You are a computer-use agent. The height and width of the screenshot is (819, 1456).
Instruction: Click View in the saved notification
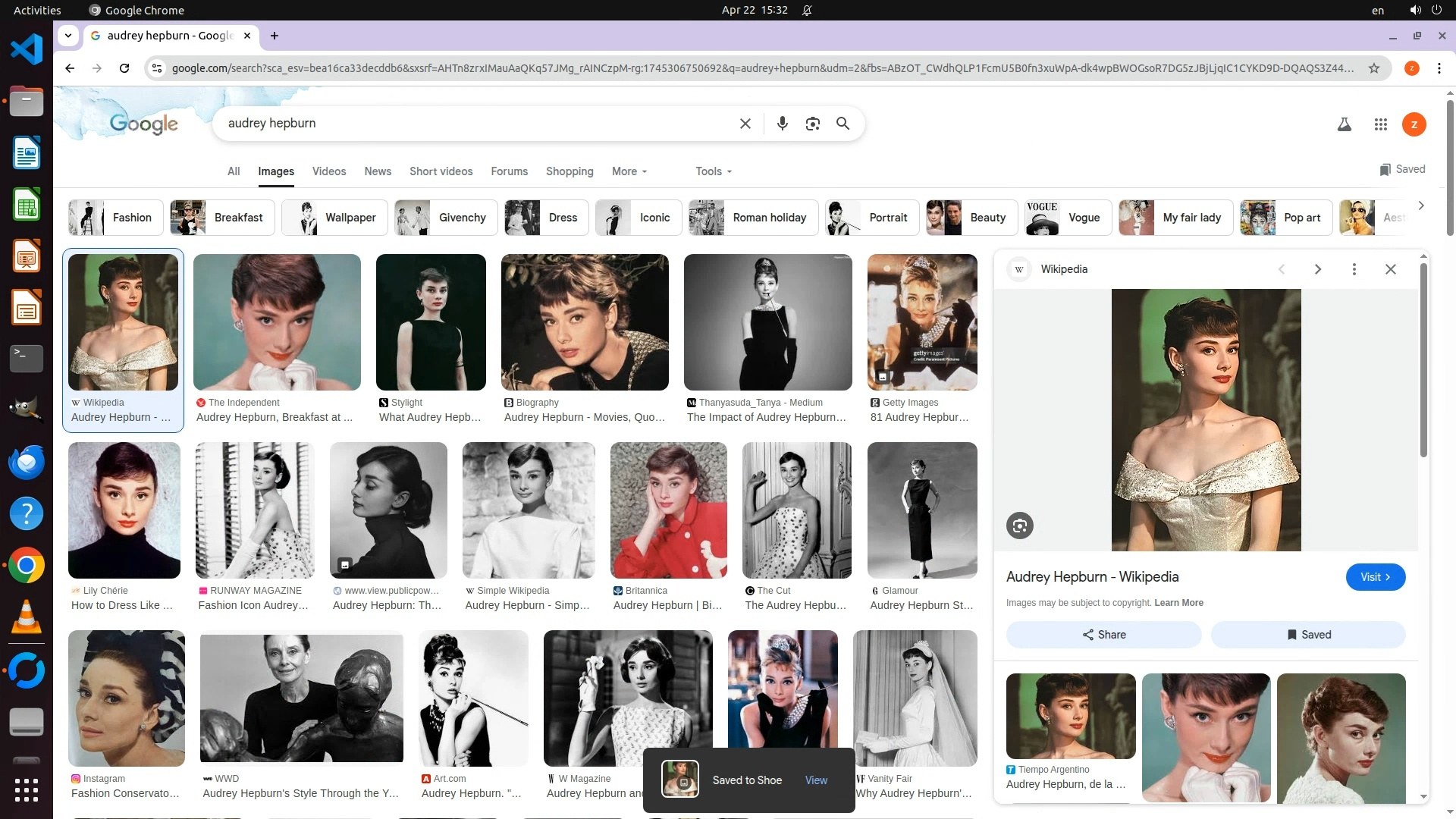(x=816, y=780)
